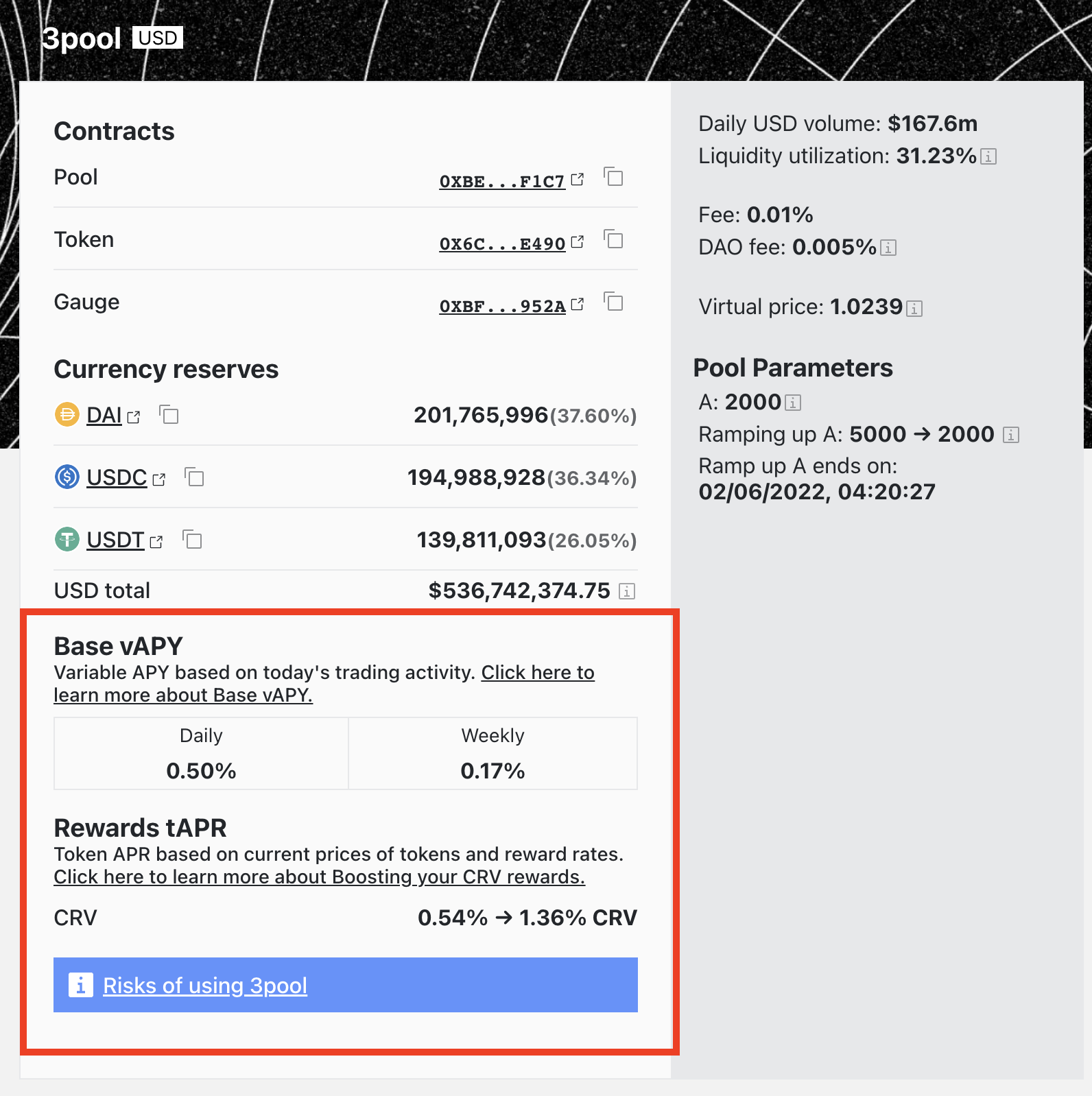Select ramp end date 02/06/2022, 04:20:27
This screenshot has width=1092, height=1096.
coord(817,492)
